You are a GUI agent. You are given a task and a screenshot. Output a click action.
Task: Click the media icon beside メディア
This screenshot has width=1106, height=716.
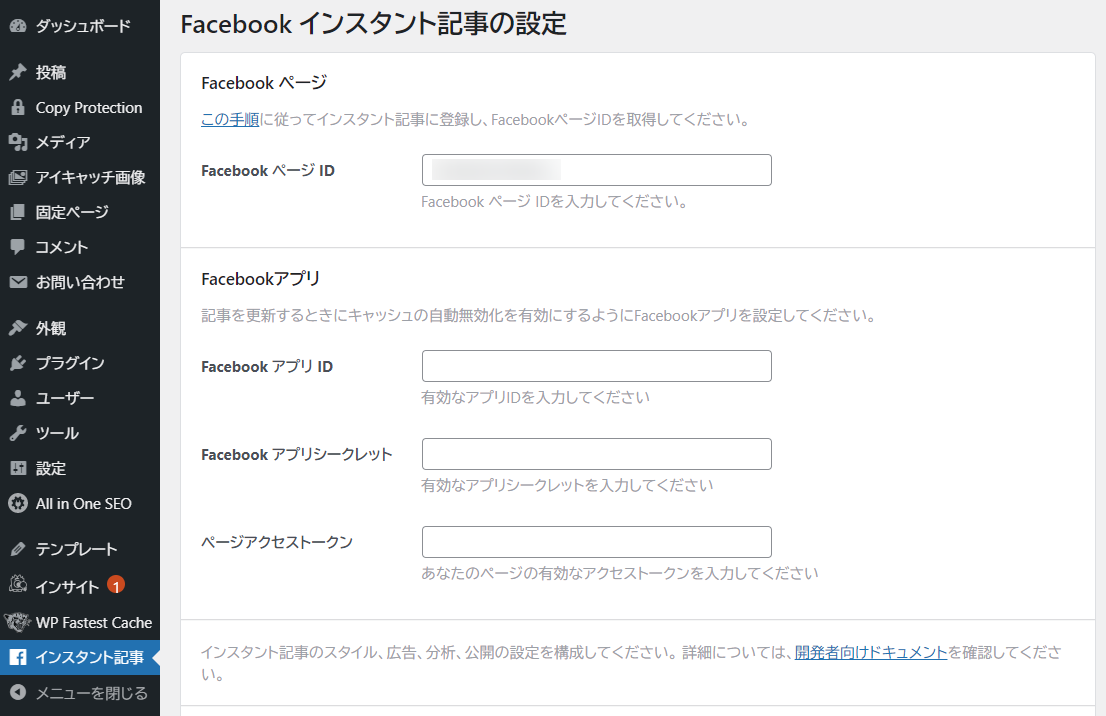(18, 142)
